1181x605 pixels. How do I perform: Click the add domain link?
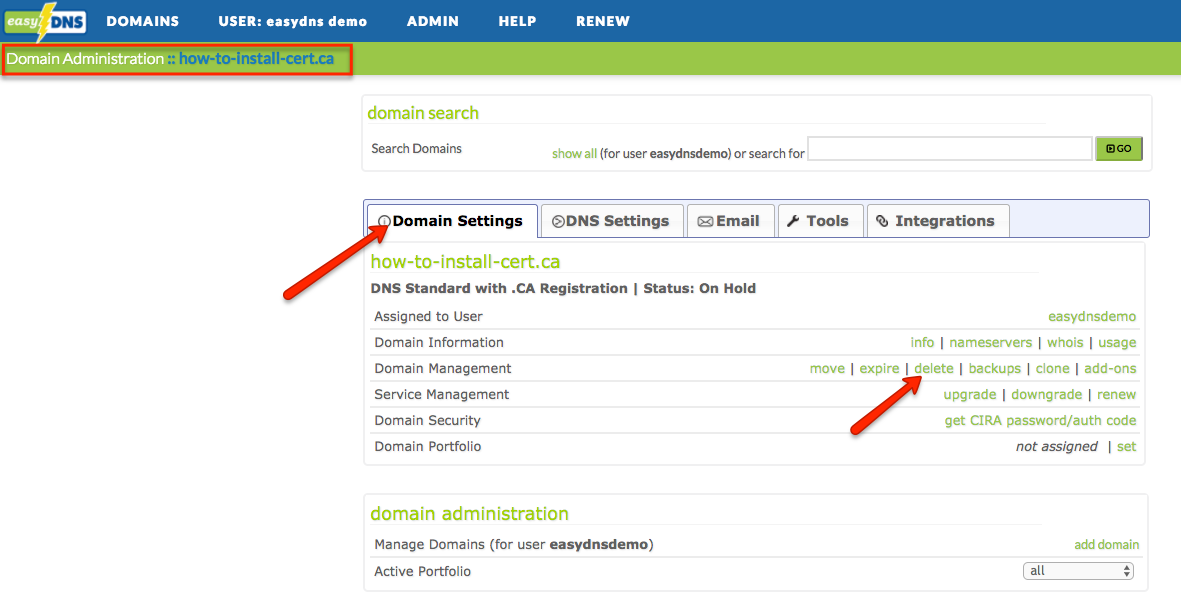1106,544
